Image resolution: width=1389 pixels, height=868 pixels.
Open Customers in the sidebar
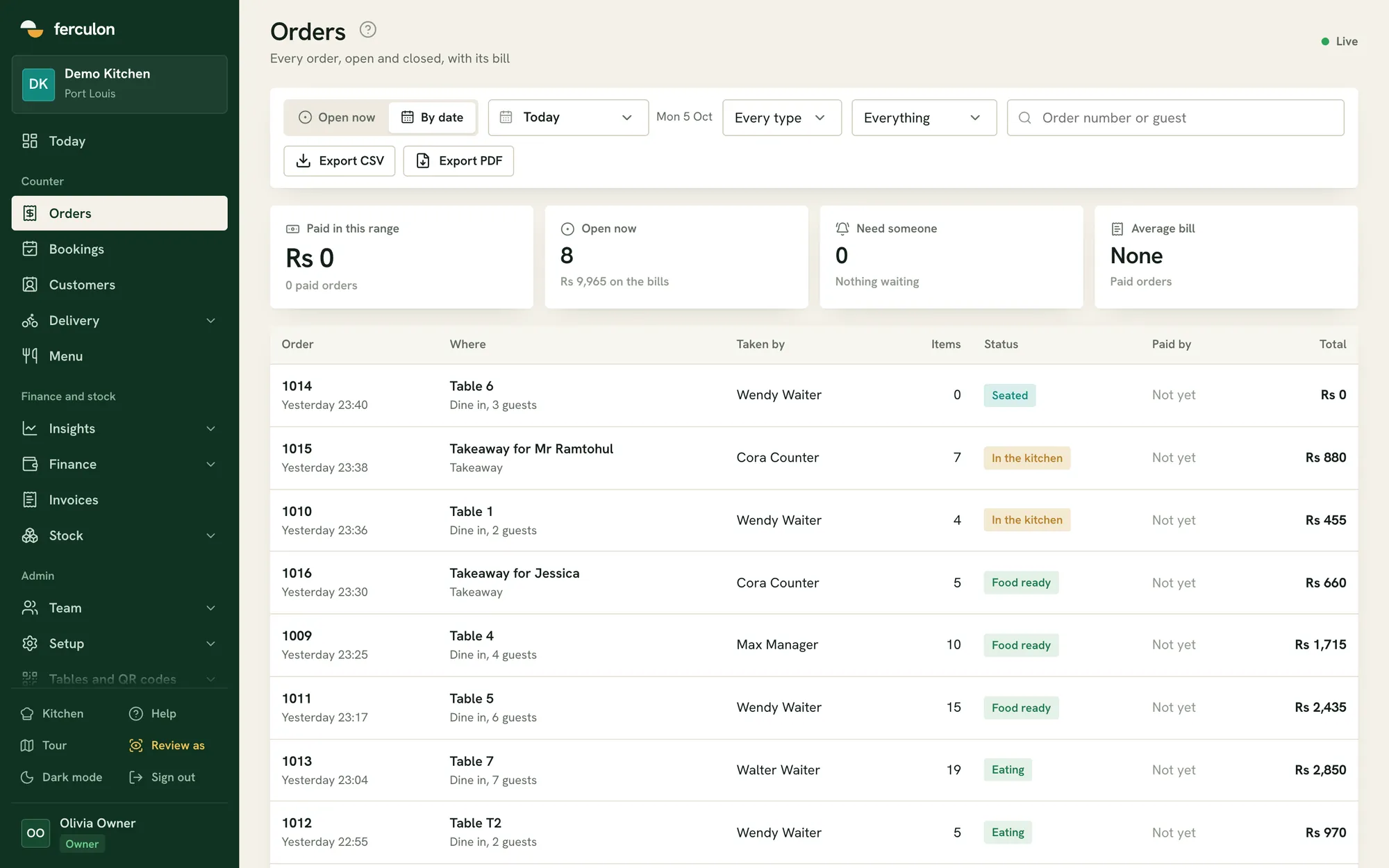pos(119,285)
